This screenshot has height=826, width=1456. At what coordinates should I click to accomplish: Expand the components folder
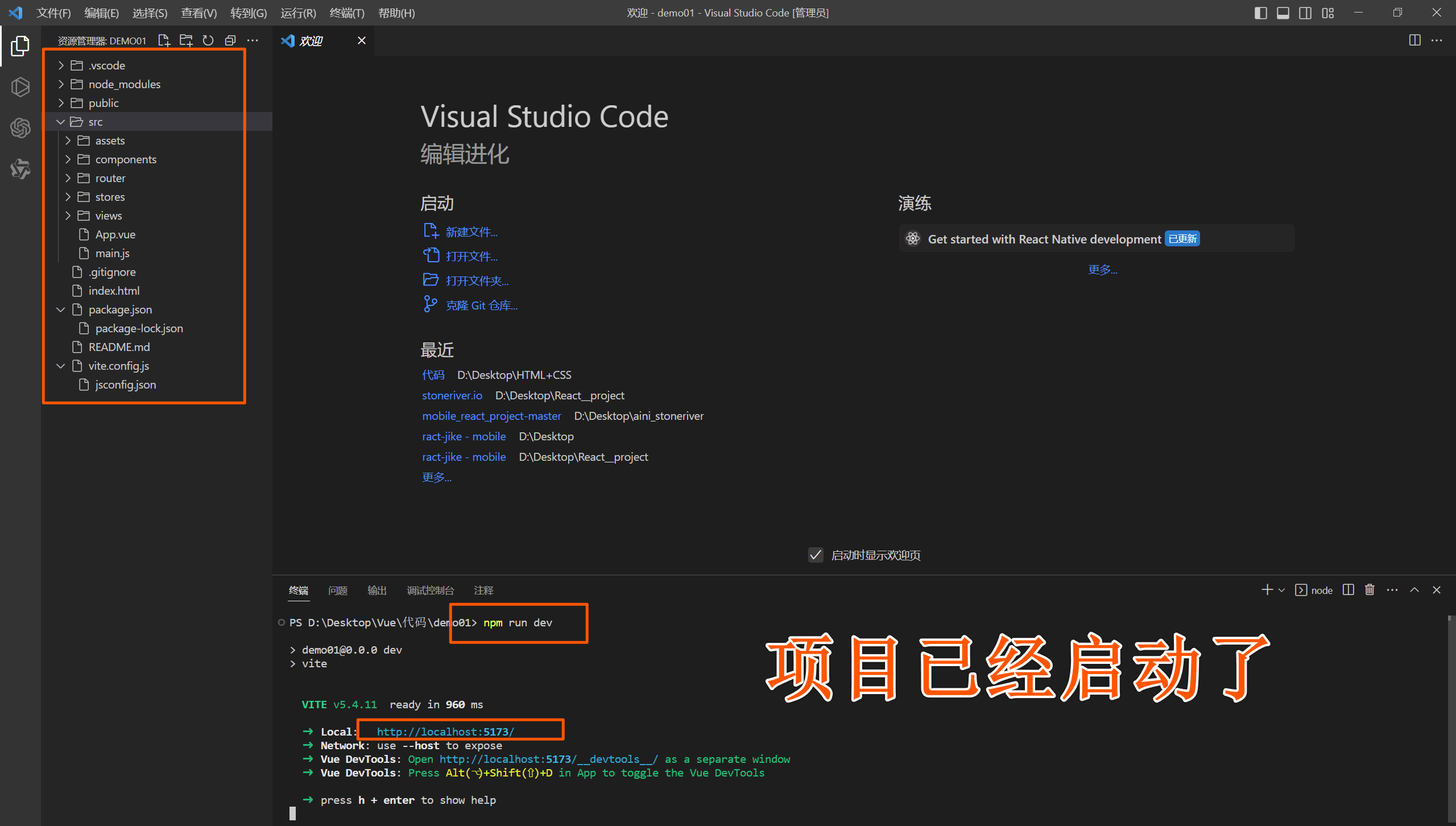(68, 159)
